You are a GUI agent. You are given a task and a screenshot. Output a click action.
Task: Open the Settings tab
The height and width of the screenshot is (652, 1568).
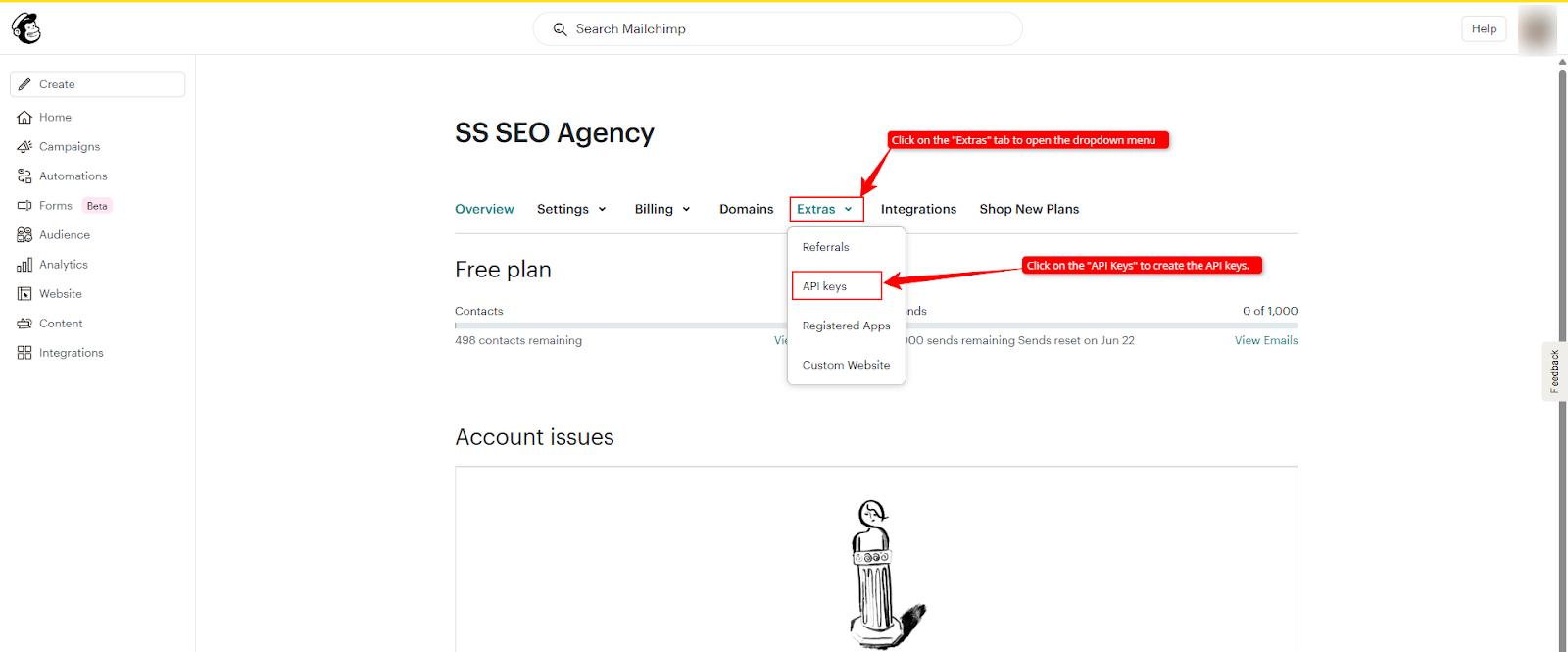tap(563, 209)
